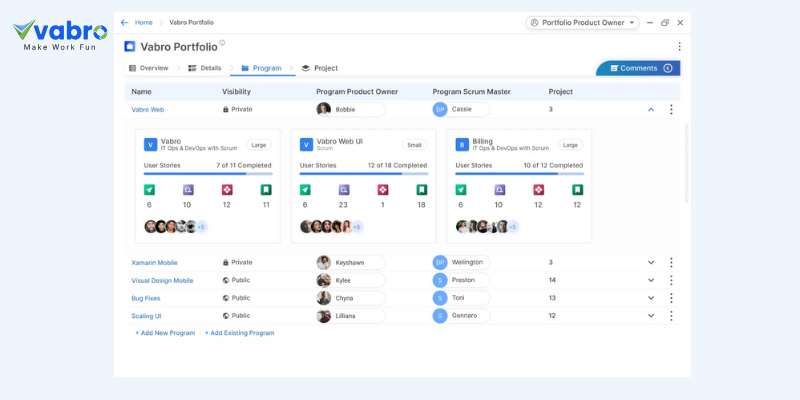
Task: Click the Bobbie product owner chip
Action: (351, 109)
